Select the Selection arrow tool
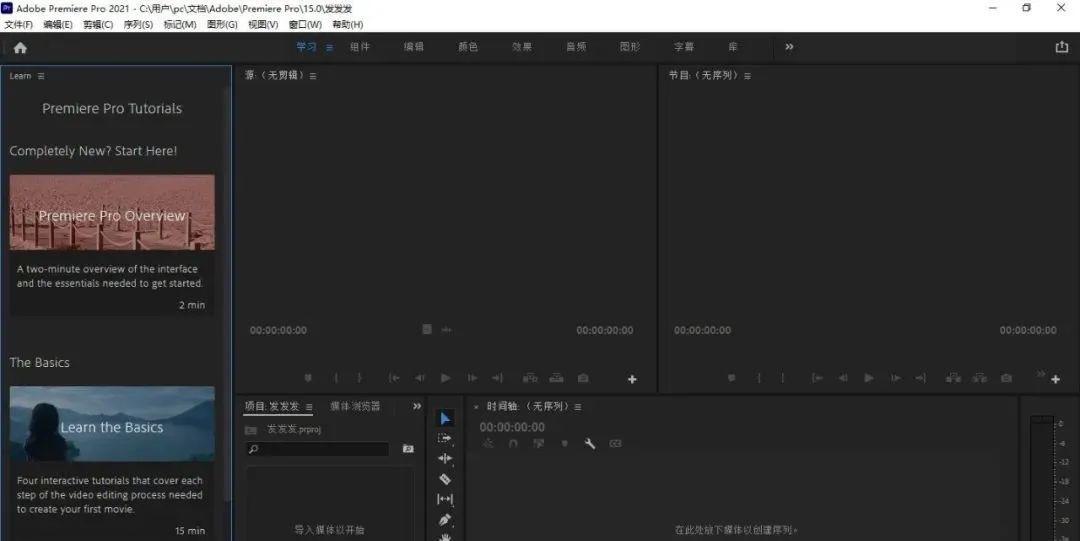Screen dimensions: 1080x541 point(445,418)
